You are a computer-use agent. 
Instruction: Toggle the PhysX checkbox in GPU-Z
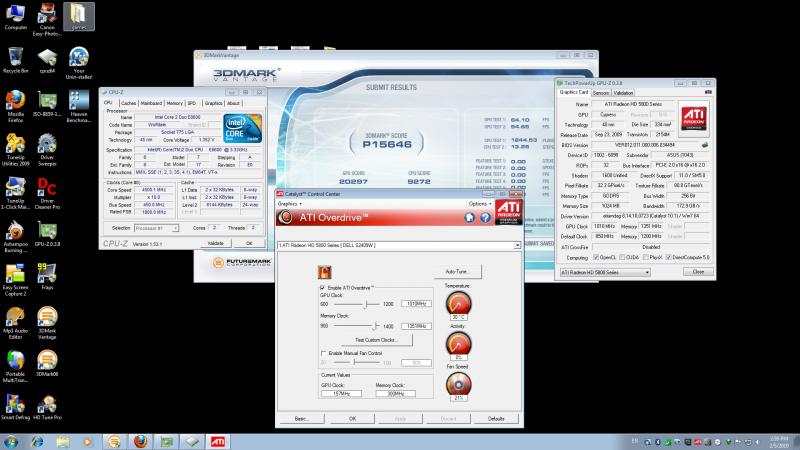pos(646,257)
